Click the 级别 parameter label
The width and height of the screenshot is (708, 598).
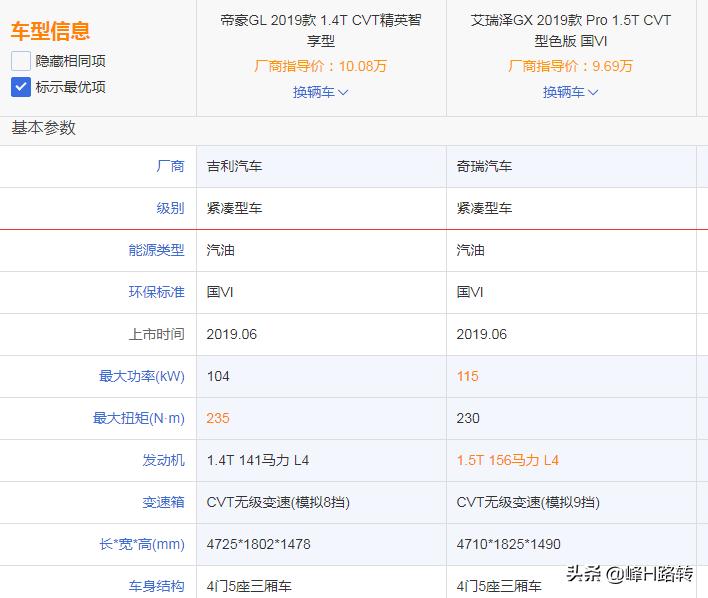170,208
